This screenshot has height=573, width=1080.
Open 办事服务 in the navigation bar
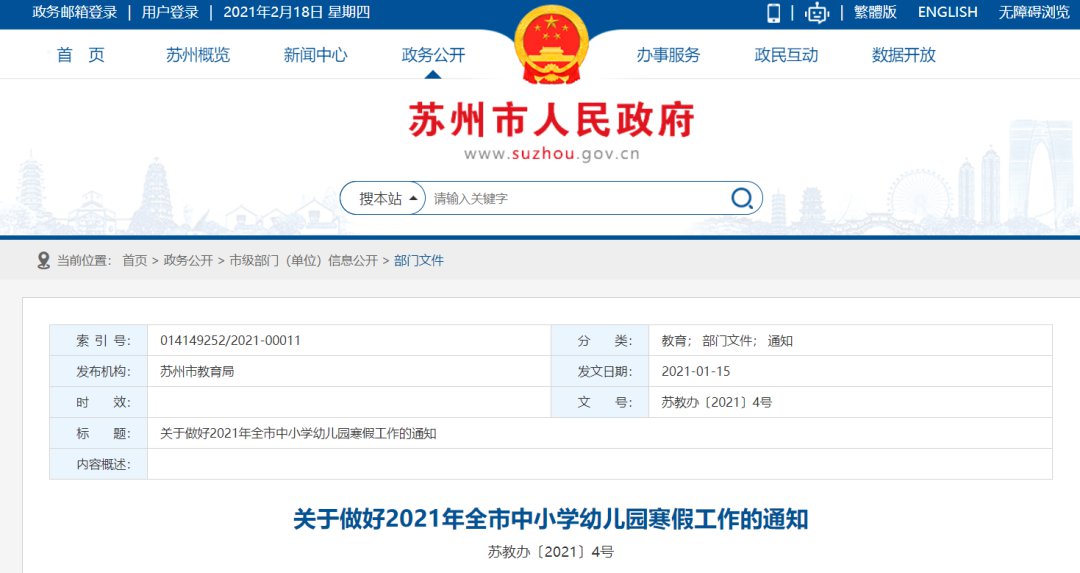(x=668, y=55)
